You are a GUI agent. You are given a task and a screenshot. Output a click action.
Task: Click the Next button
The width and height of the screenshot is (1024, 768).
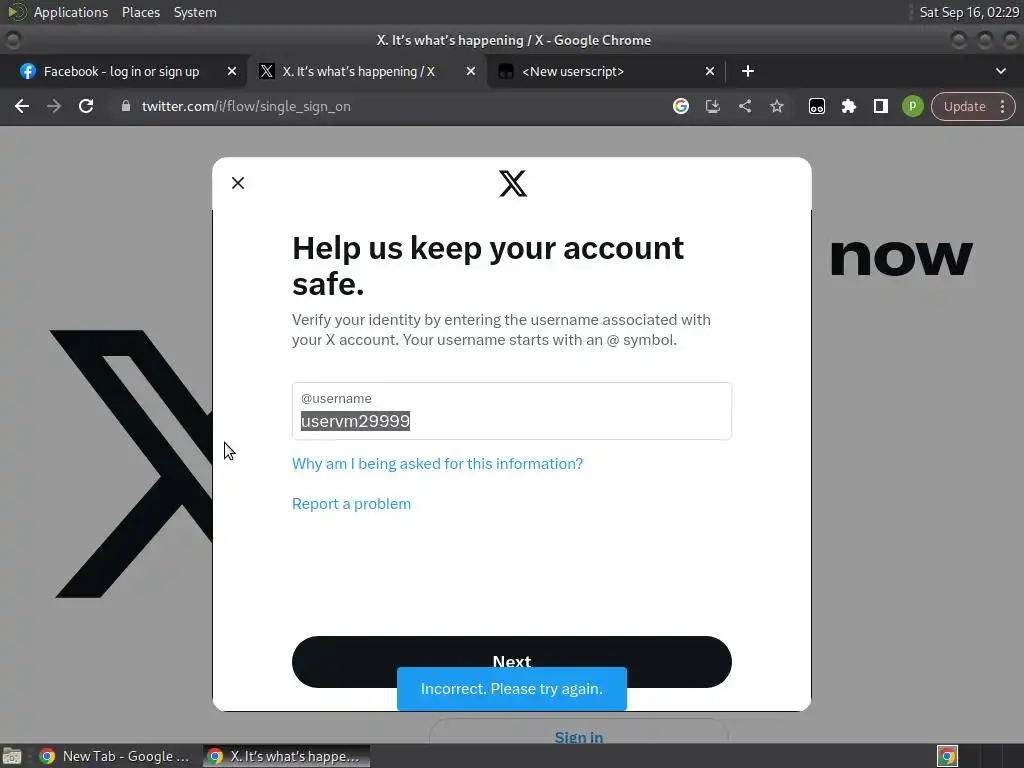pyautogui.click(x=511, y=653)
